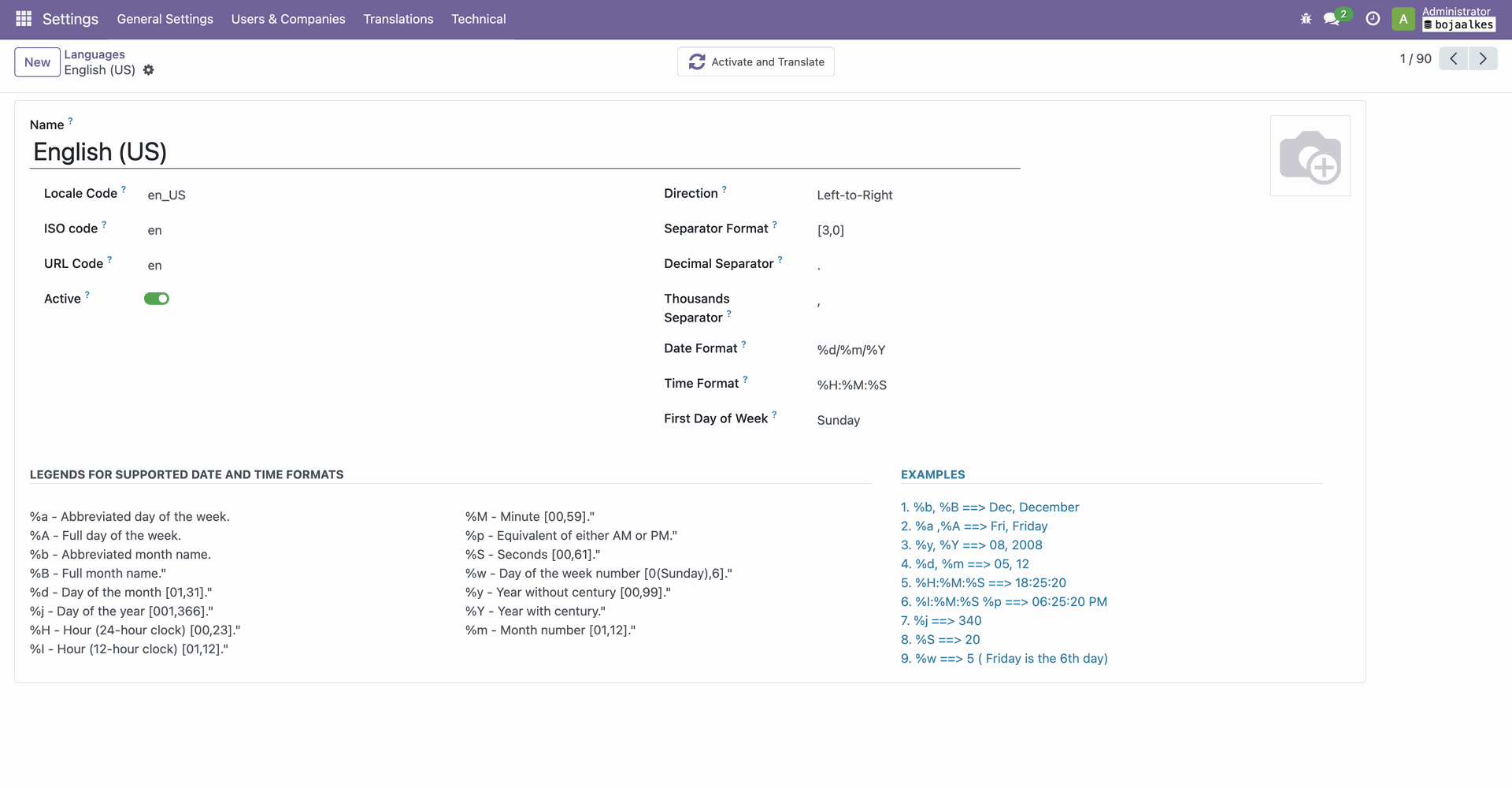1512x788 pixels.
Task: Show help tooltip for Direction
Action: click(x=724, y=189)
